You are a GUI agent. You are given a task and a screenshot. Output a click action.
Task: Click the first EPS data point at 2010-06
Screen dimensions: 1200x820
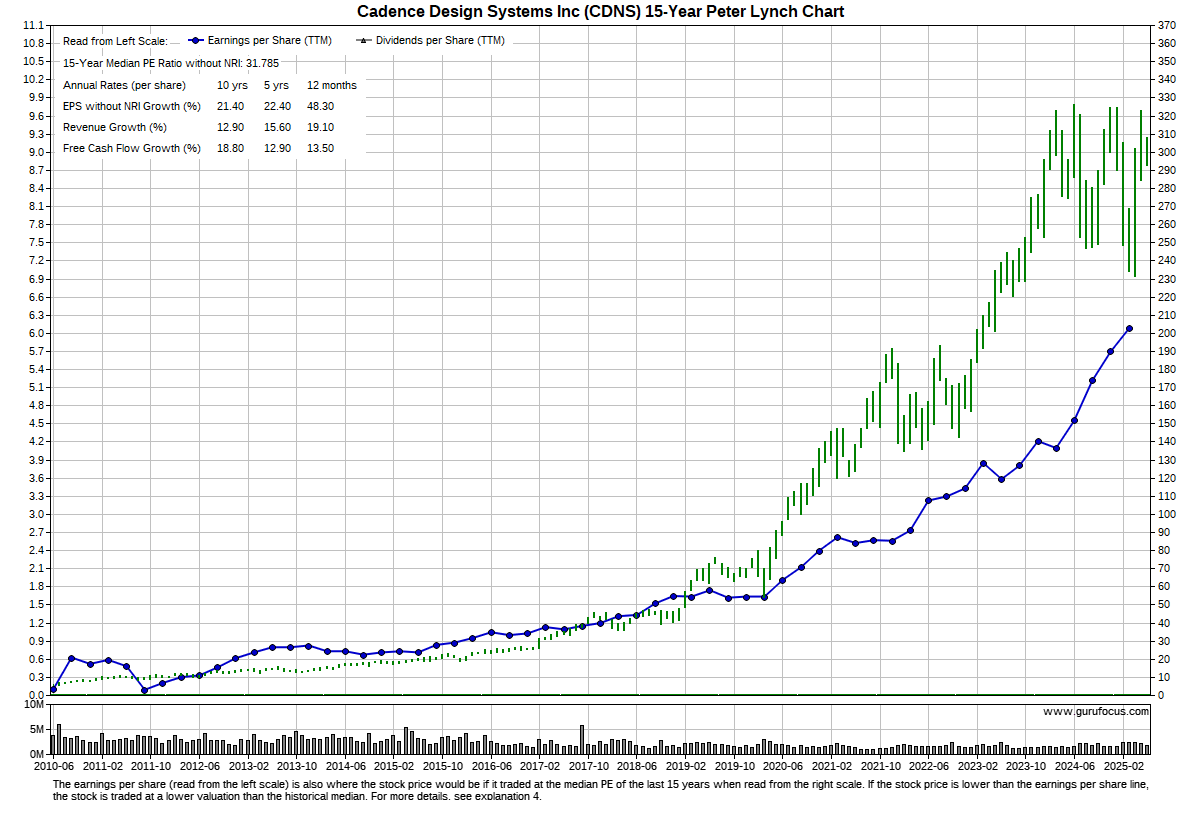coord(53,689)
